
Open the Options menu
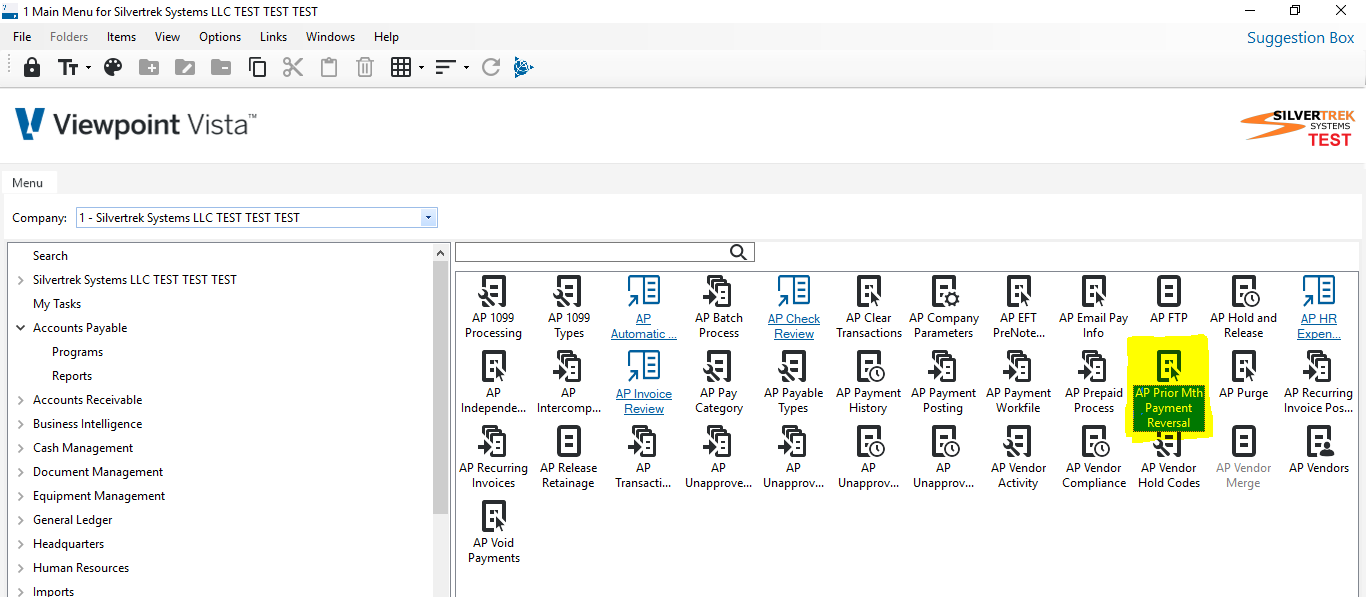(x=220, y=37)
